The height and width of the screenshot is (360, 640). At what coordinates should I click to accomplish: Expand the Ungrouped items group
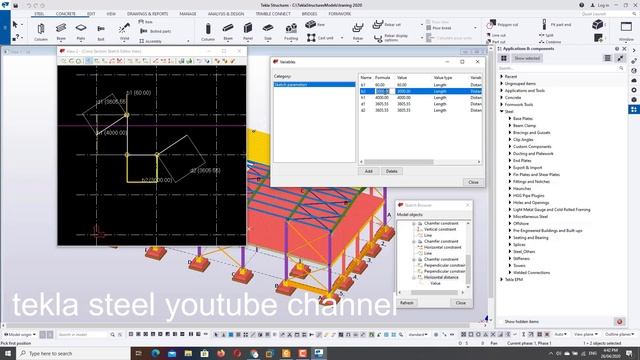(502, 84)
